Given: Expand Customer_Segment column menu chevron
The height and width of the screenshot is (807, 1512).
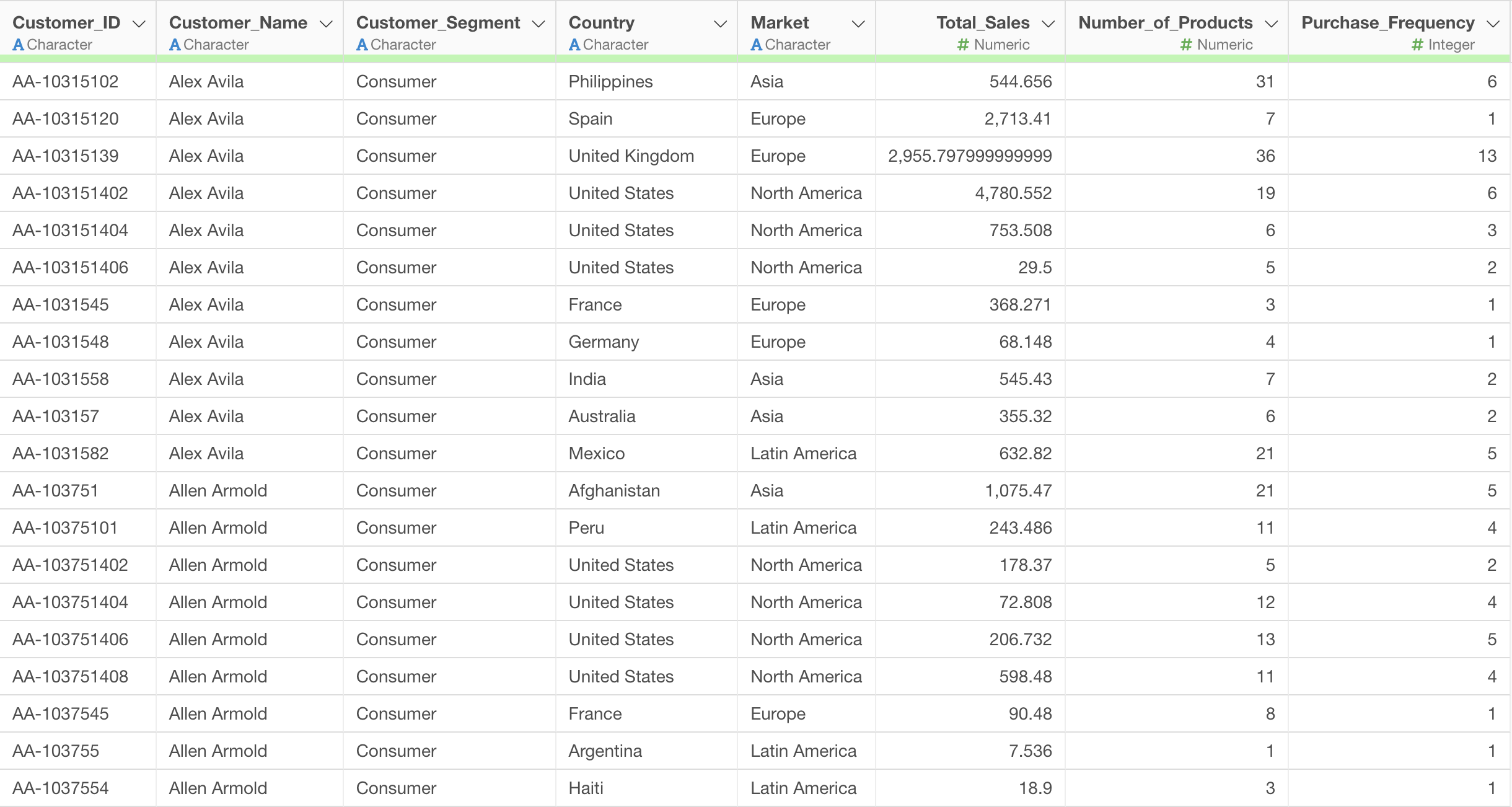Looking at the screenshot, I should pos(538,24).
